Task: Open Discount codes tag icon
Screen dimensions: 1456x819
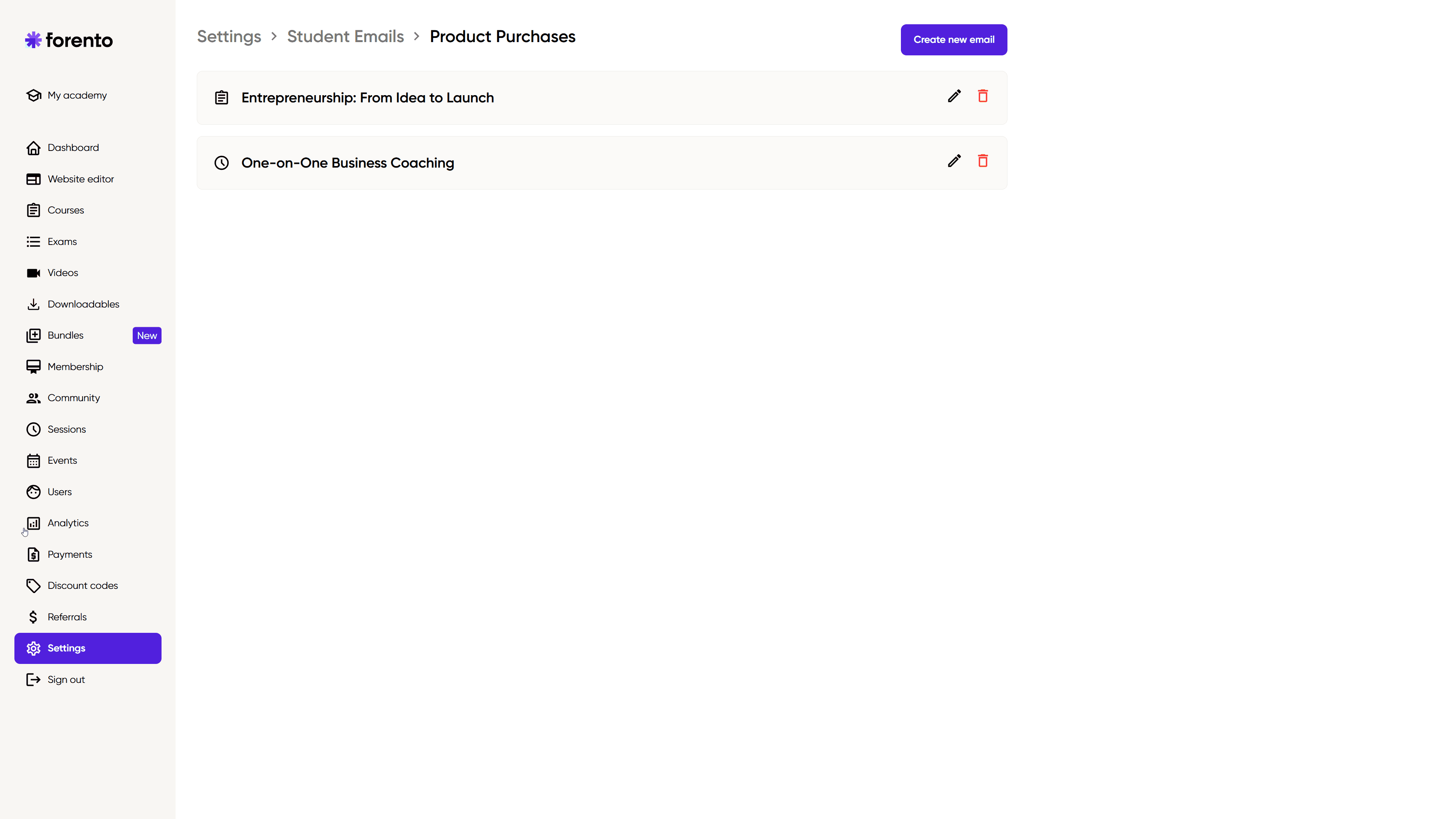Action: tap(33, 585)
